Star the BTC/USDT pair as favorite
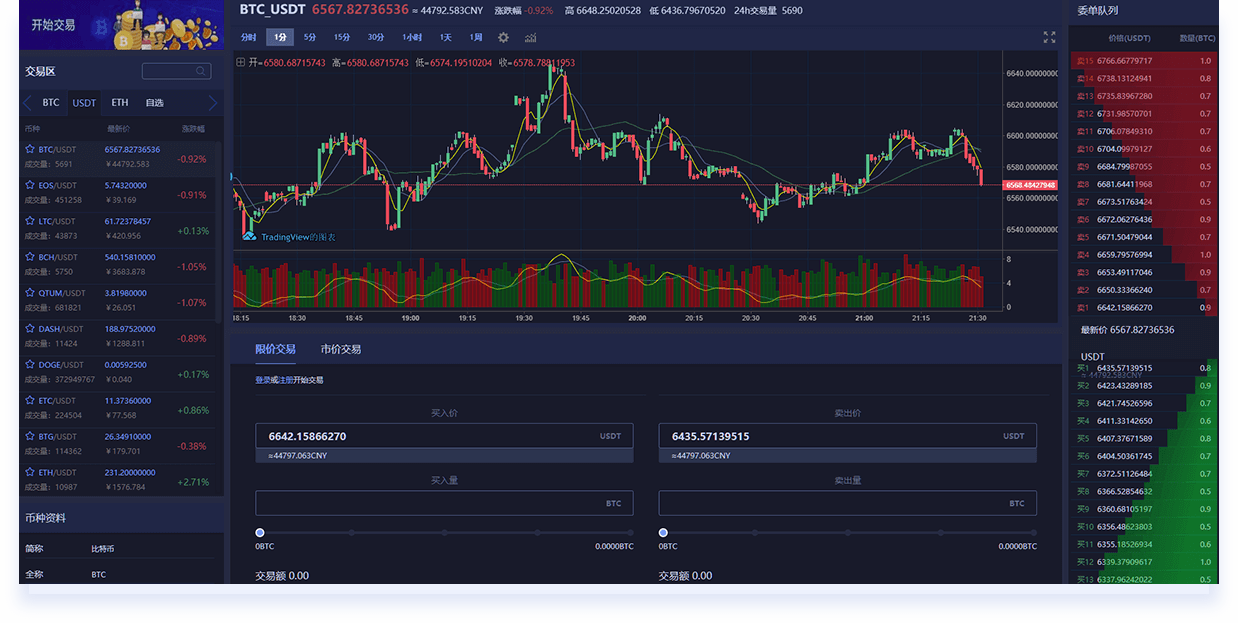 [30, 149]
